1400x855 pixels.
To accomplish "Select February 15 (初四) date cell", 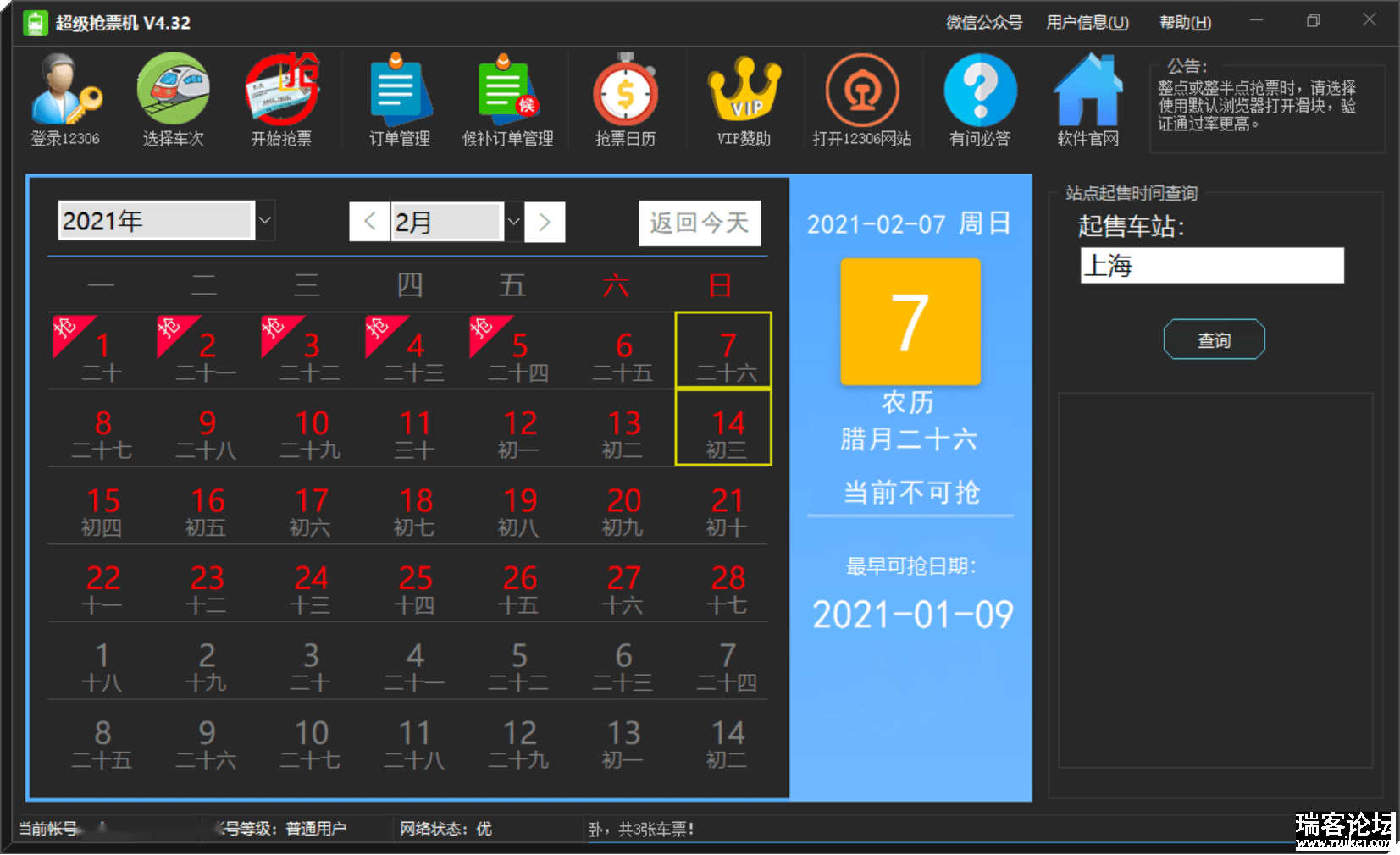I will tap(102, 506).
